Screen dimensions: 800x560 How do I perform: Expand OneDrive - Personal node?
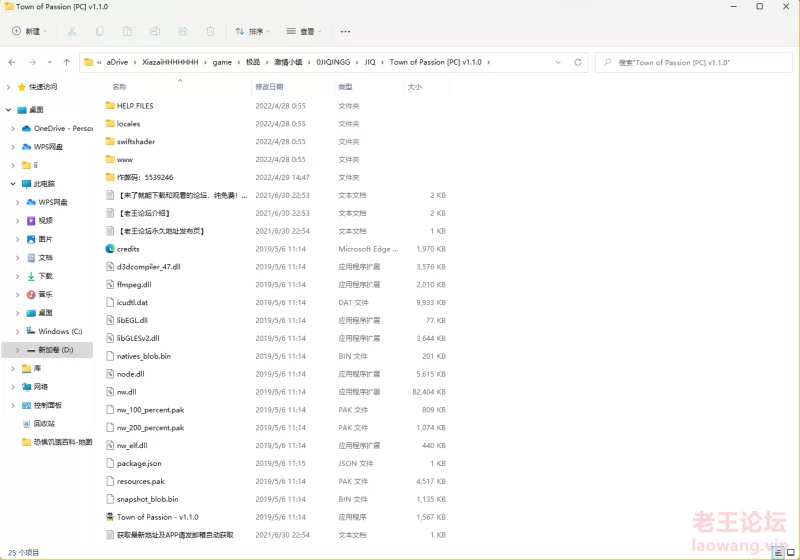pos(13,129)
